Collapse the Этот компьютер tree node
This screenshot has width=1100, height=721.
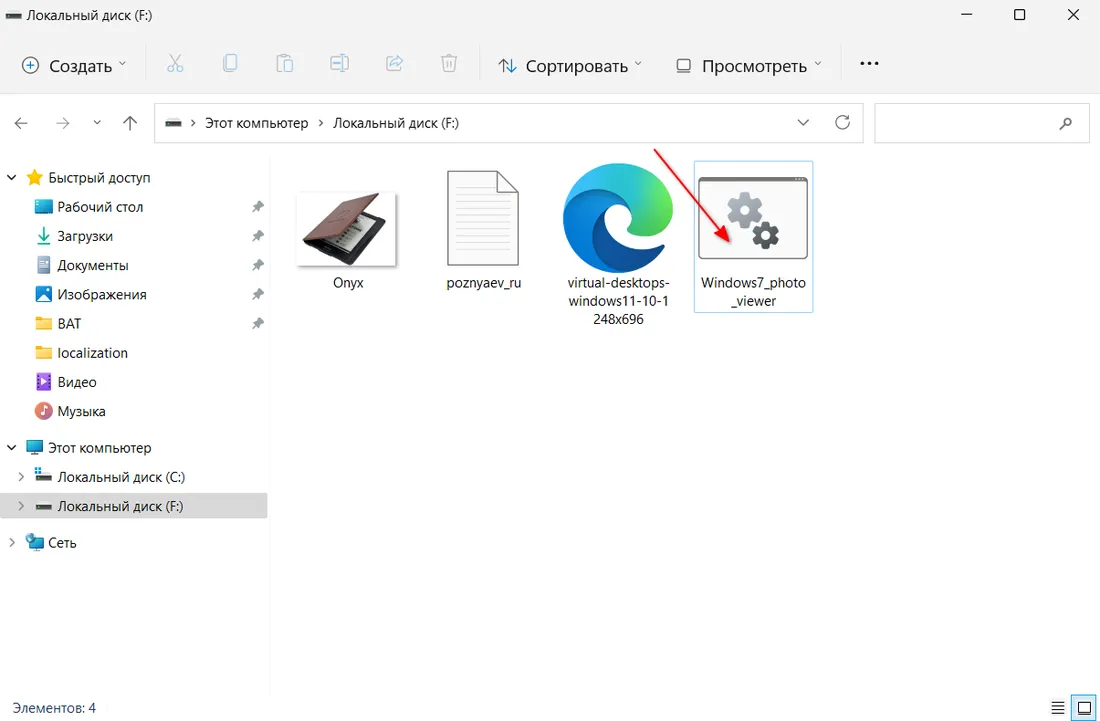coord(11,447)
